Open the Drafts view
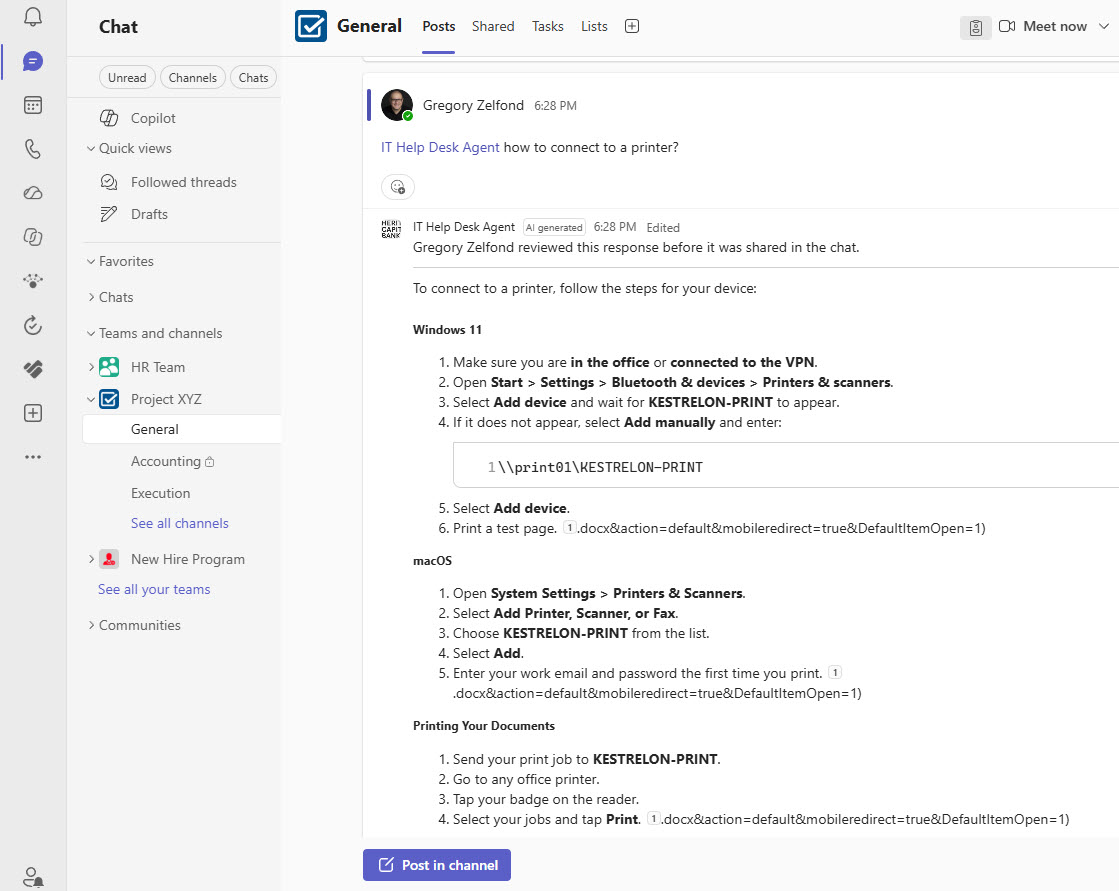Screen dimensions: 1119x891 click(149, 214)
